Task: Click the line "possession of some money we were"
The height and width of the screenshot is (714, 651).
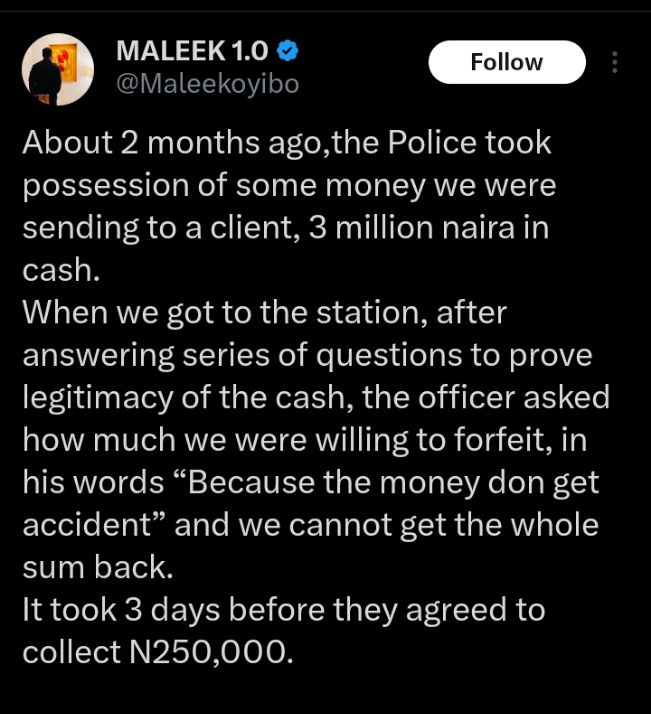Action: tap(289, 185)
